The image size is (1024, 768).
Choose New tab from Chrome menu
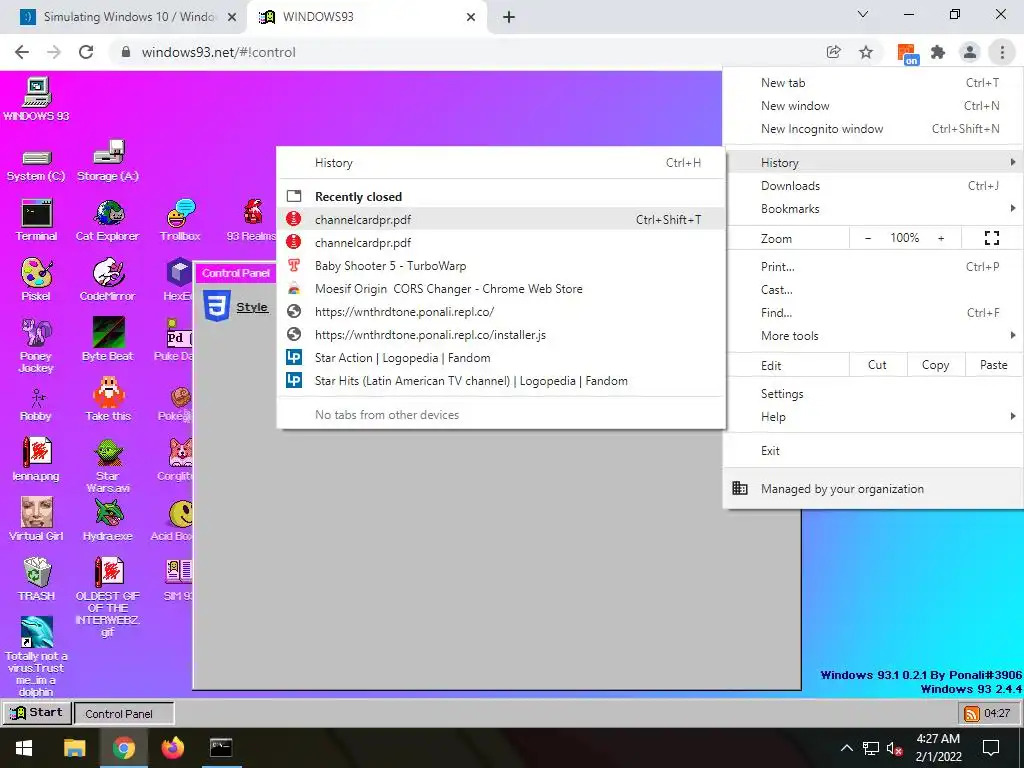click(874, 83)
